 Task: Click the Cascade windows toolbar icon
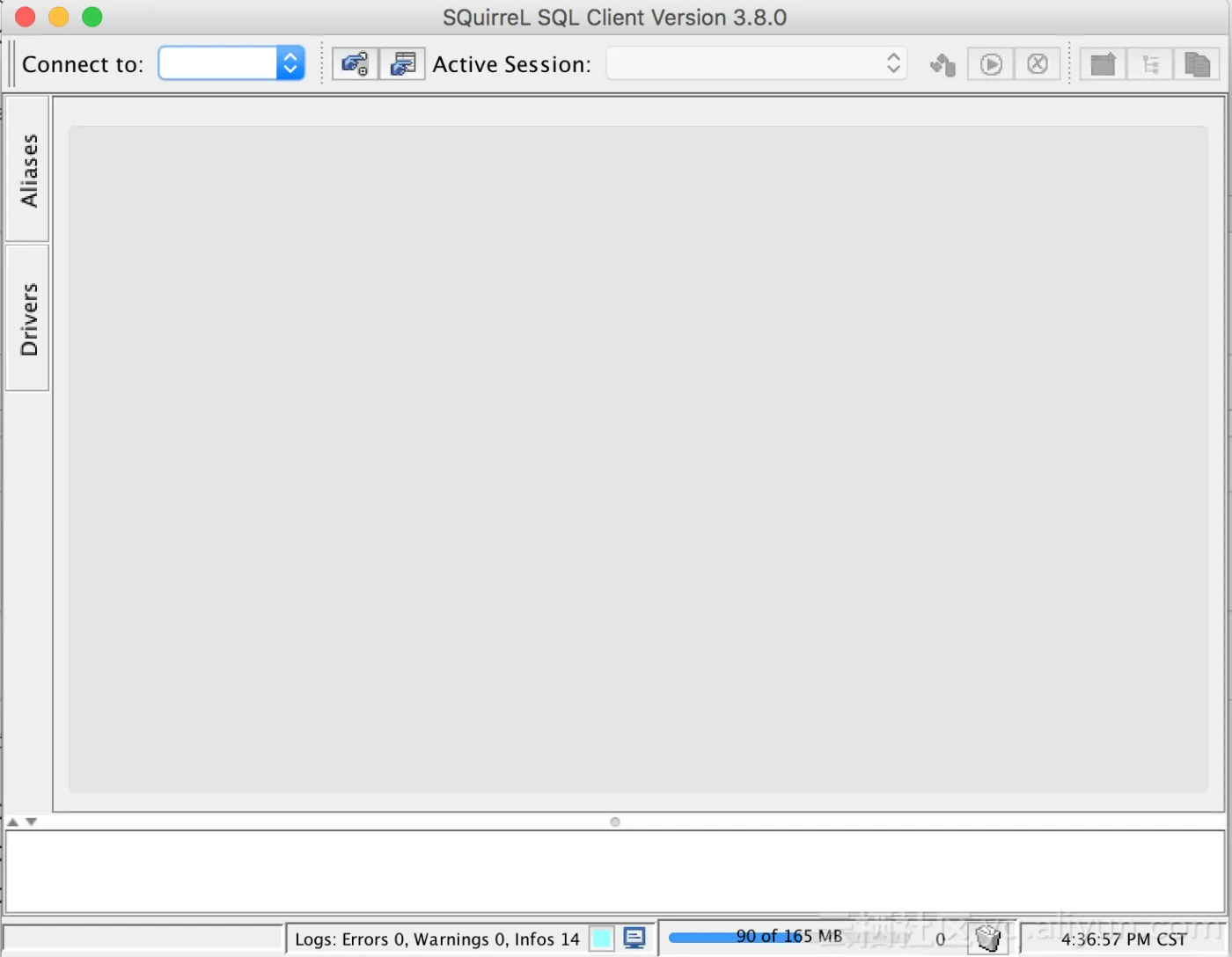(1197, 64)
